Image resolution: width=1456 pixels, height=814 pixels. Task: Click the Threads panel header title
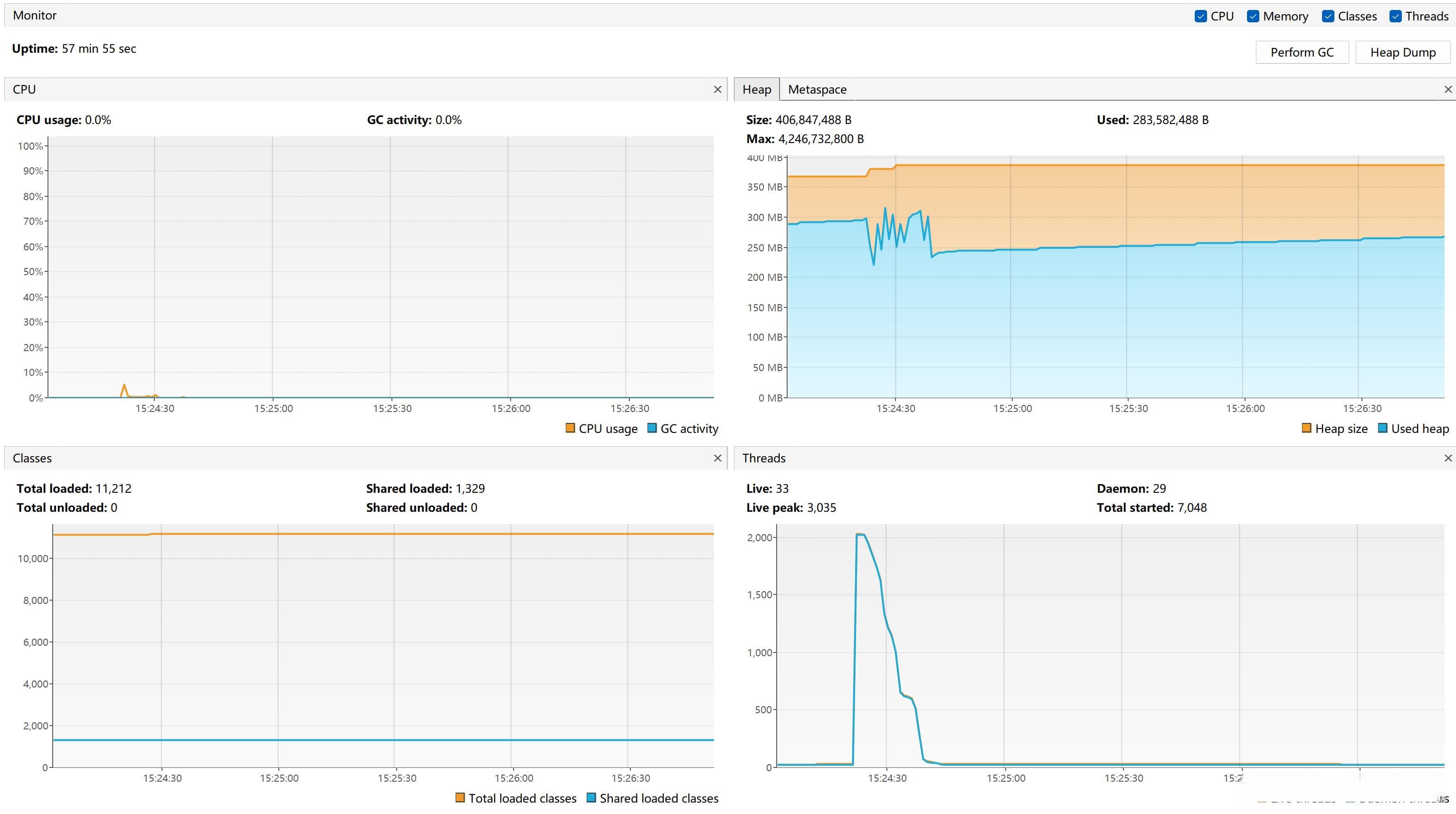(x=763, y=458)
